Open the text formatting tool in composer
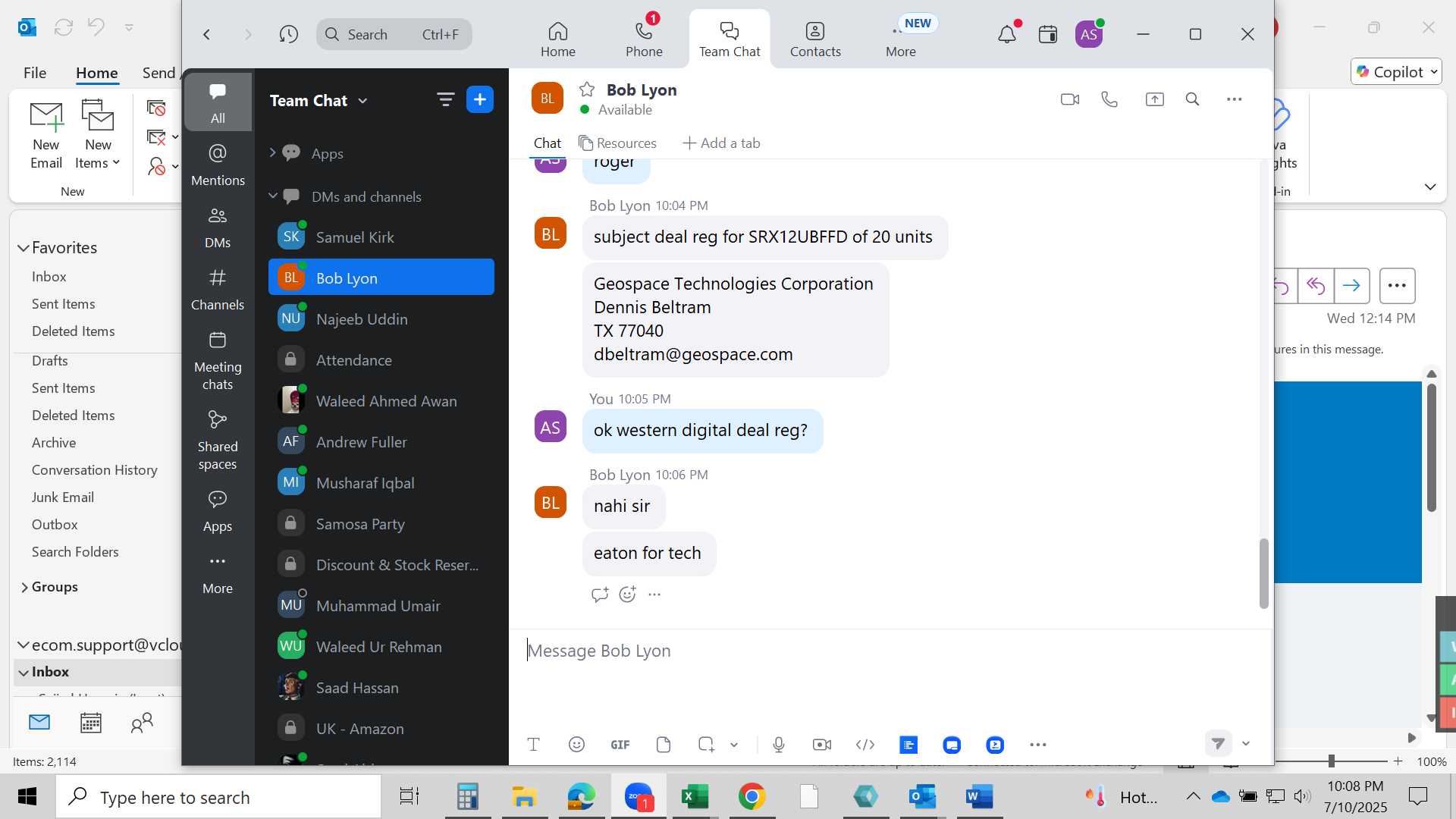 [x=533, y=745]
